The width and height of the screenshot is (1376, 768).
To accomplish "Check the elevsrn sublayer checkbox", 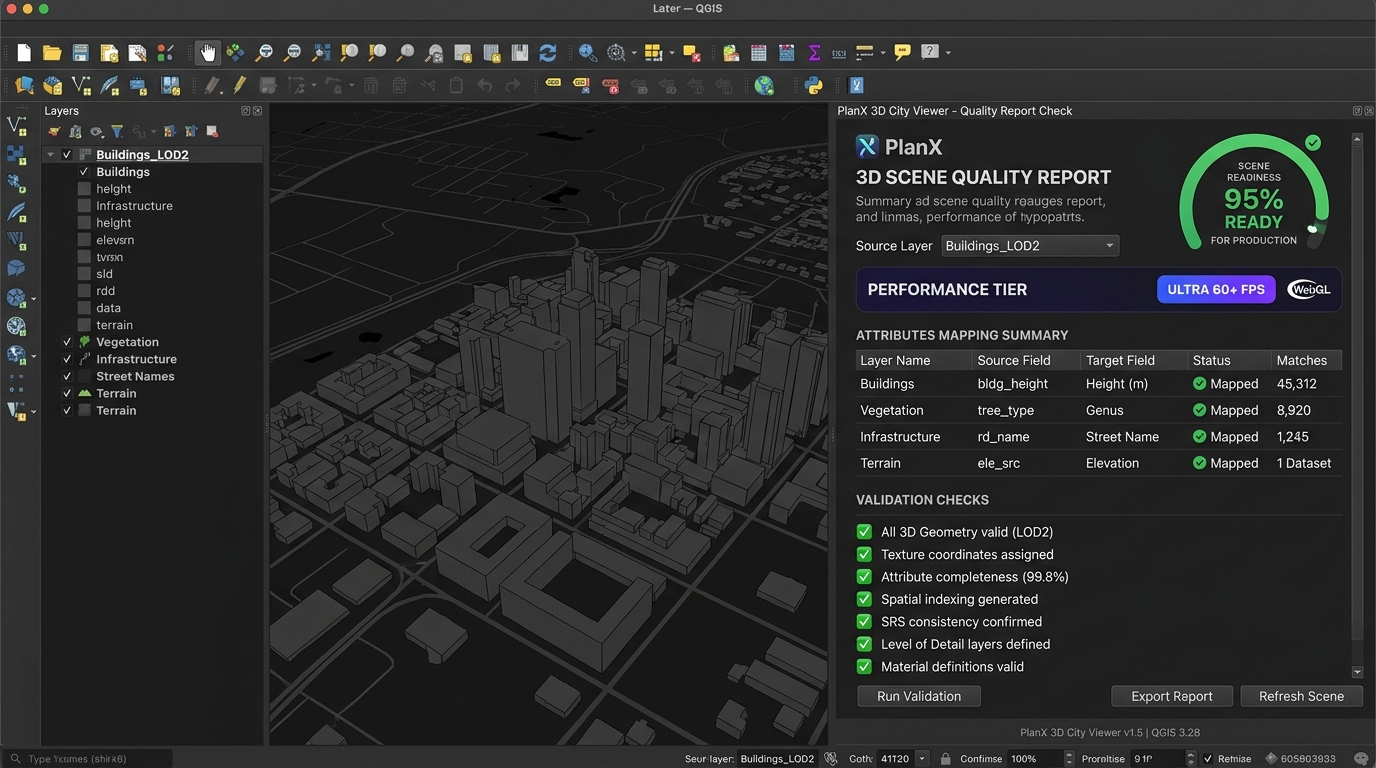I will pyautogui.click(x=84, y=240).
